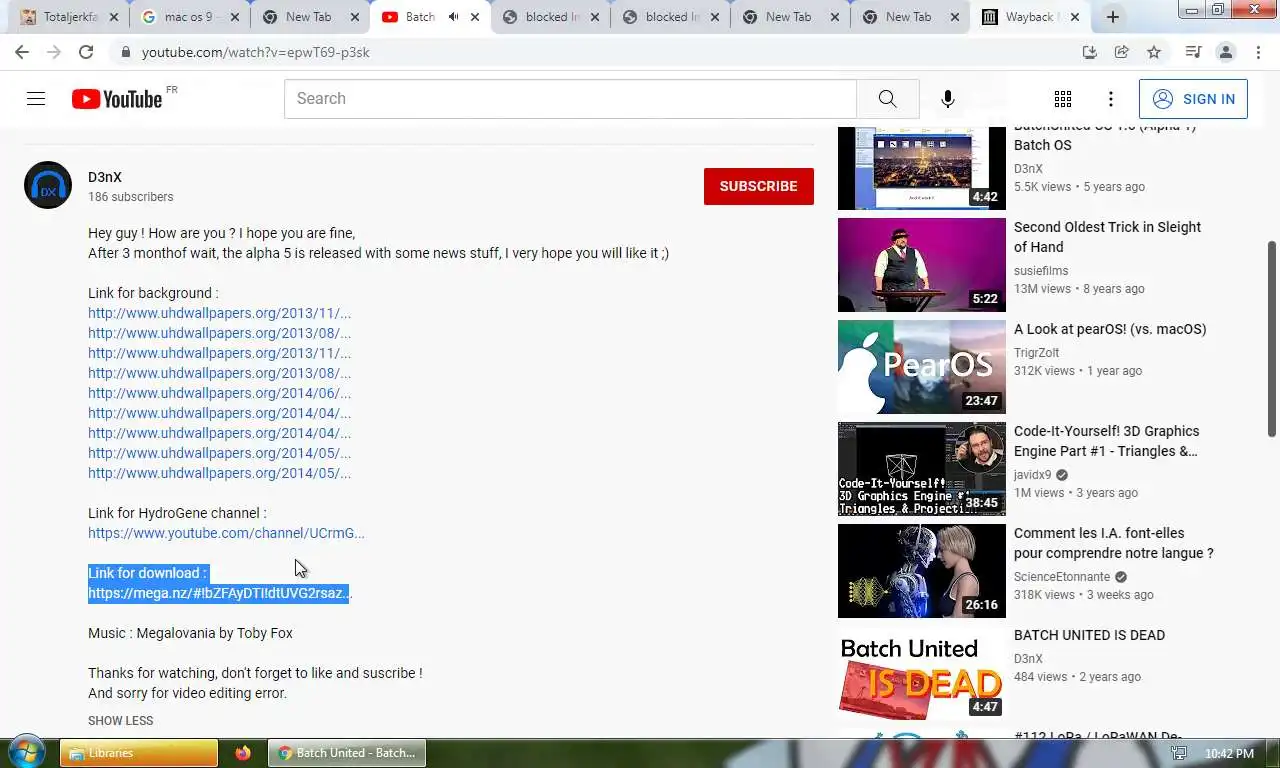Open the PearOS video thumbnail
The height and width of the screenshot is (768, 1280).
click(x=922, y=367)
